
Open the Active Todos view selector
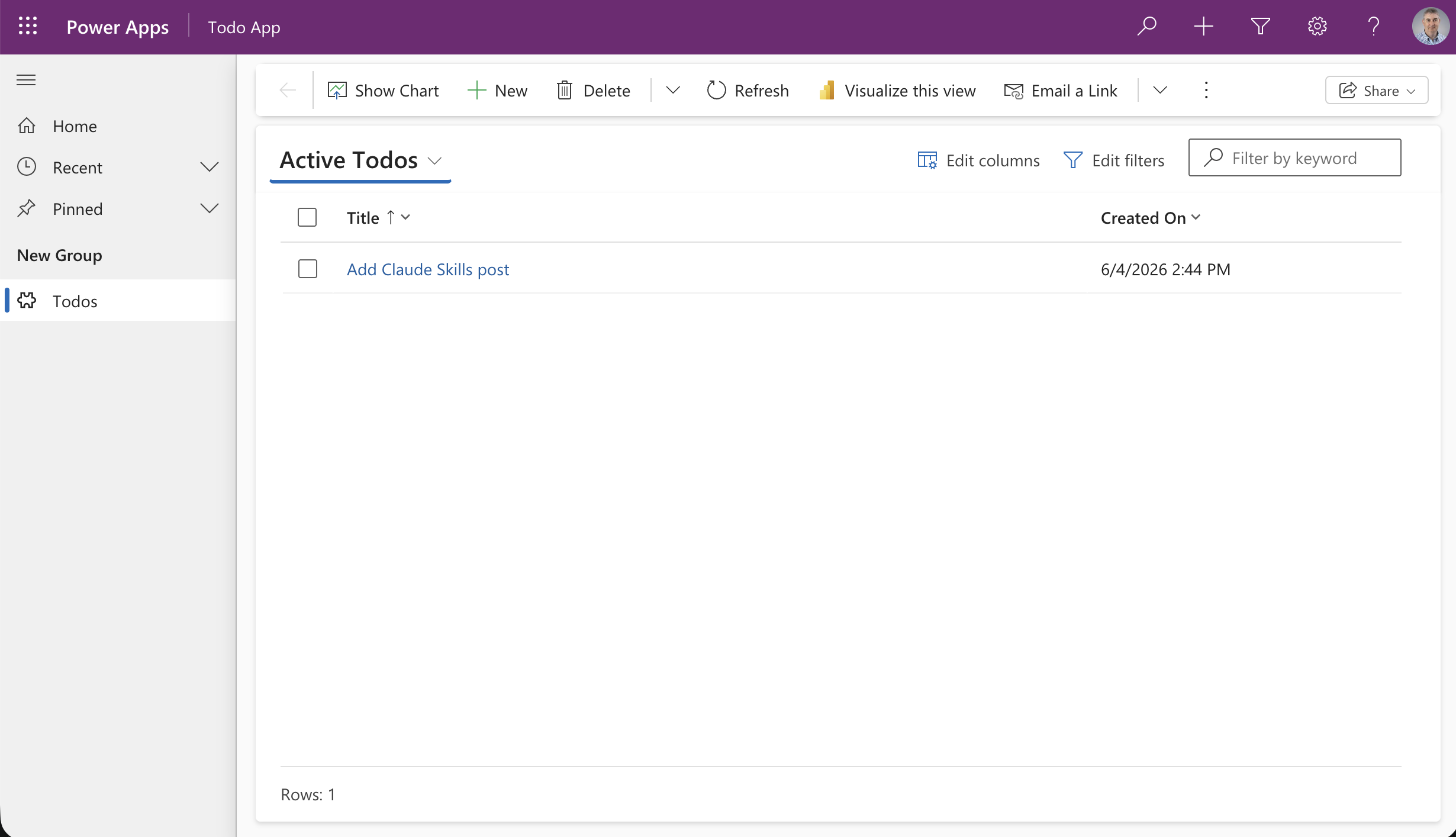(x=360, y=160)
